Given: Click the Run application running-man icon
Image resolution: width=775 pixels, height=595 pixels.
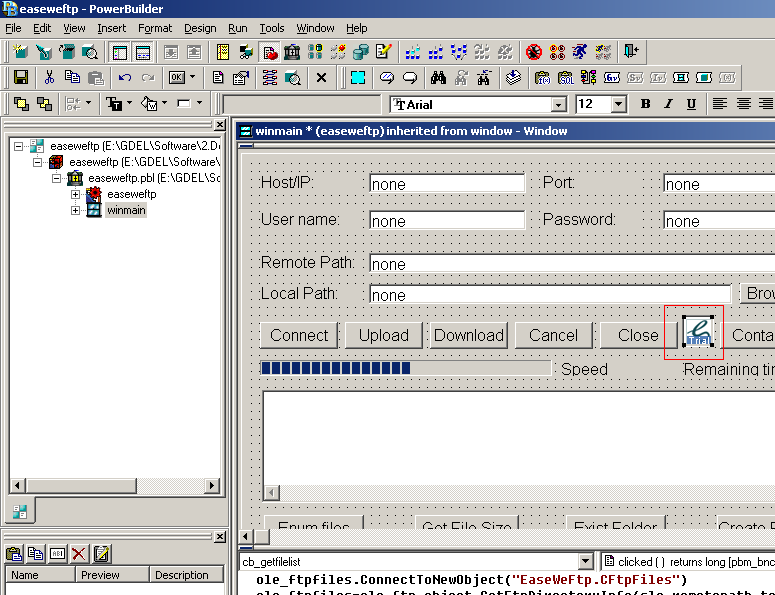Looking at the screenshot, I should pos(580,52).
